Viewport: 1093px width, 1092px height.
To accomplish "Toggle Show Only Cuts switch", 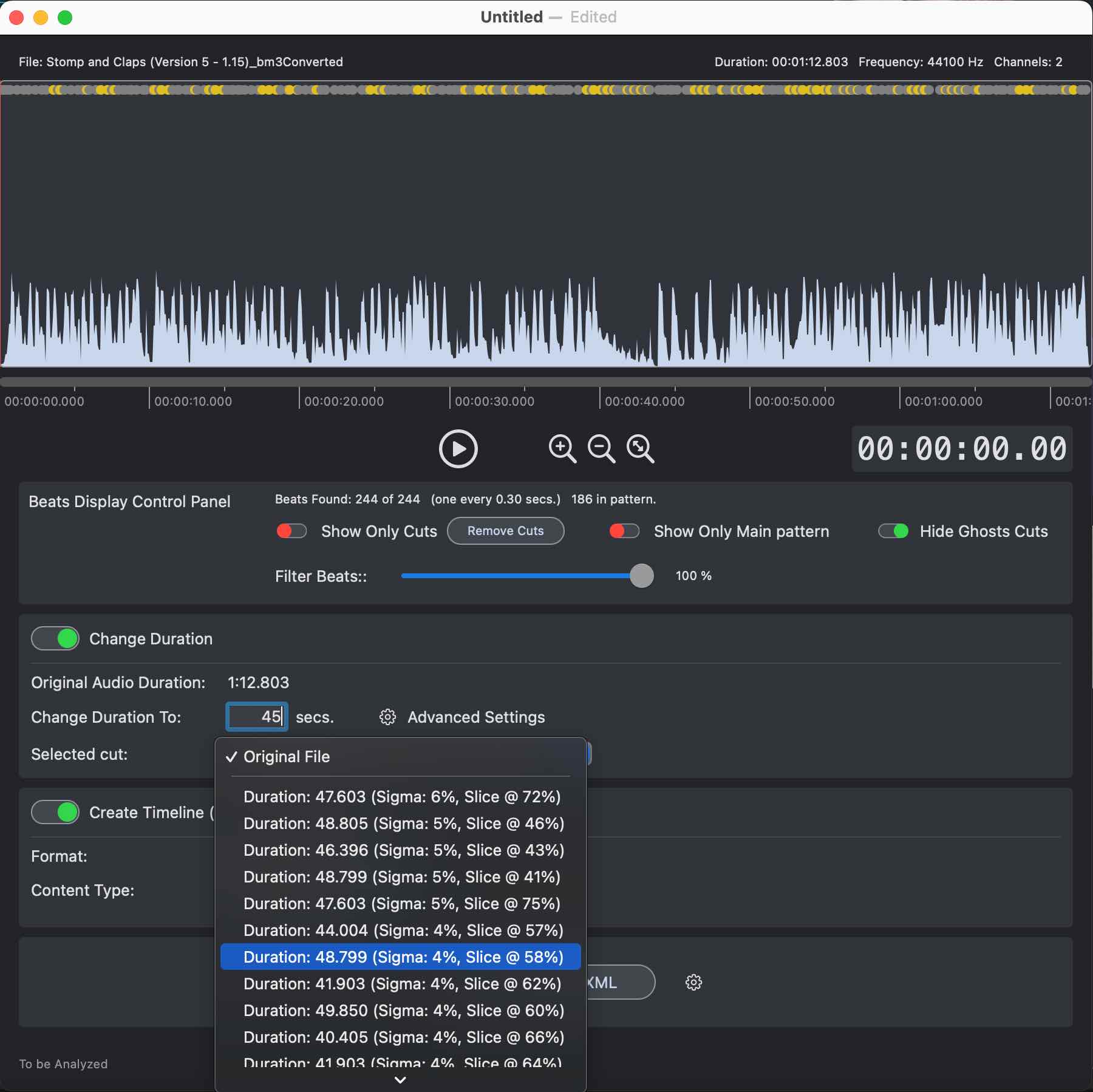I will [x=291, y=531].
